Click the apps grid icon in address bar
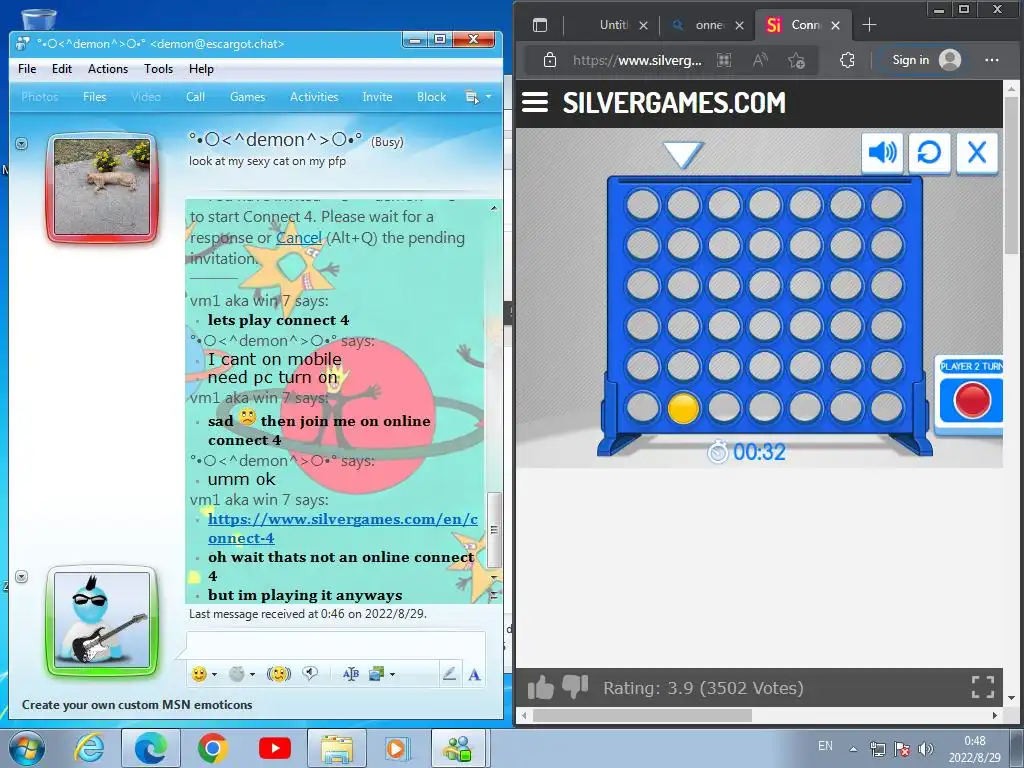This screenshot has height=768, width=1024. pyautogui.click(x=724, y=61)
